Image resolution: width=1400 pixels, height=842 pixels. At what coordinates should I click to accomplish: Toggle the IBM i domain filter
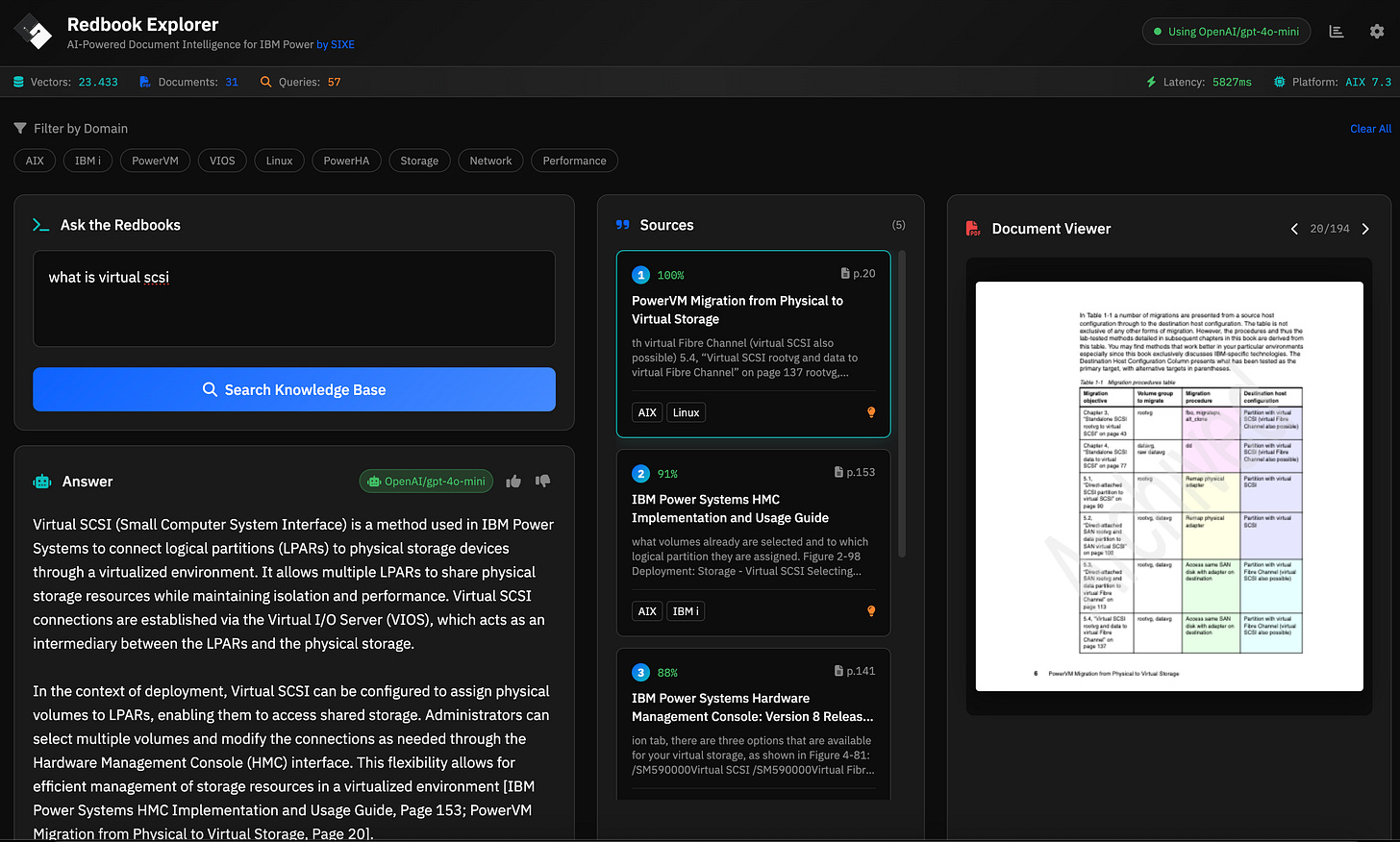[x=87, y=161]
